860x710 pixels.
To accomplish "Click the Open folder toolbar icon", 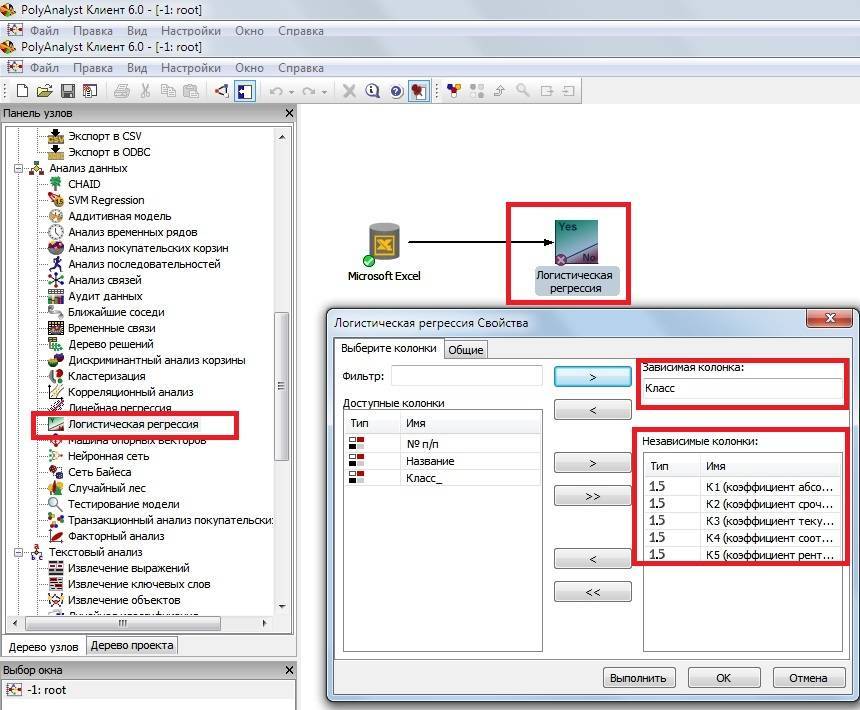I will pos(44,91).
